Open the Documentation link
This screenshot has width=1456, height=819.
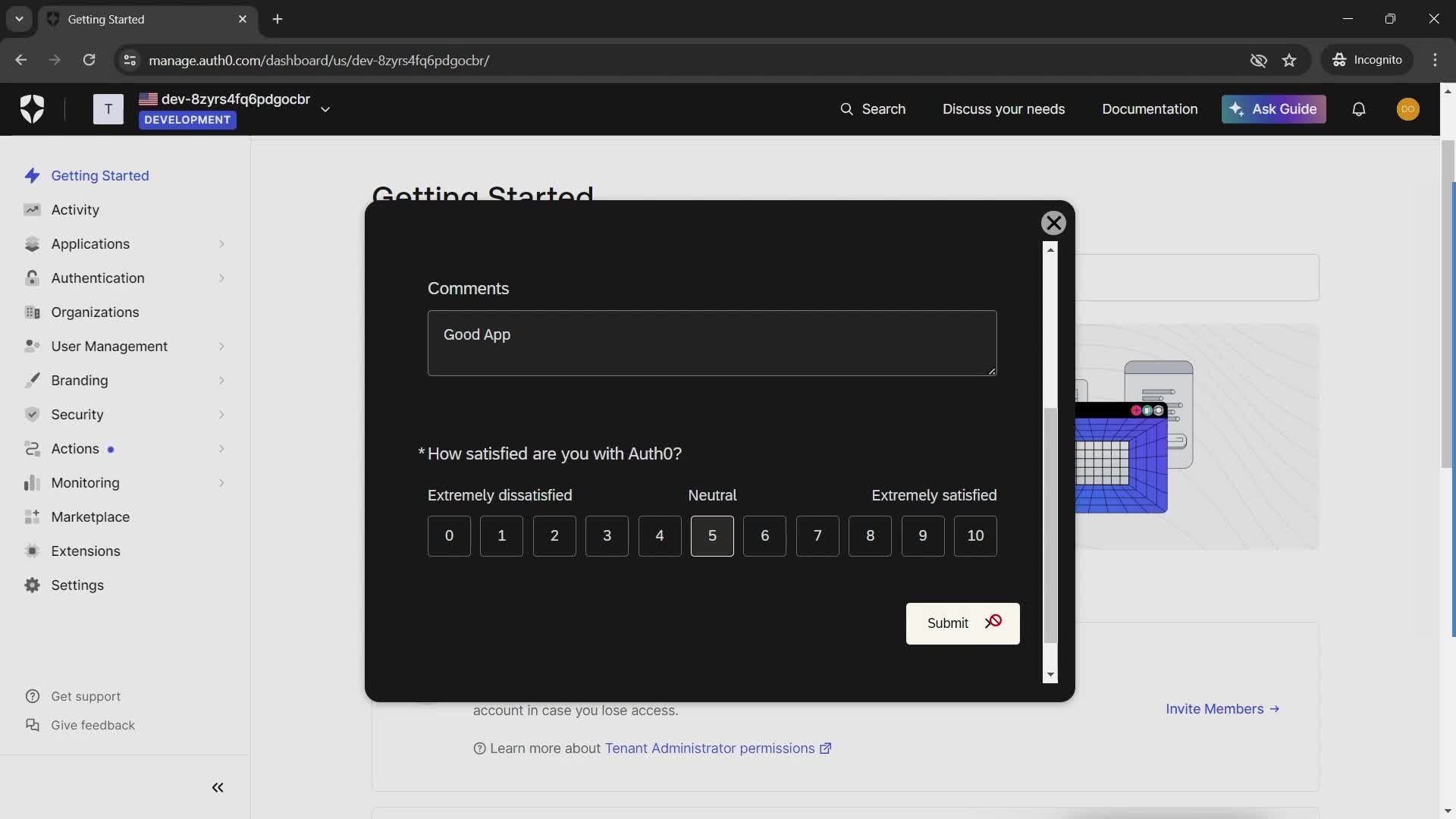pos(1150,109)
